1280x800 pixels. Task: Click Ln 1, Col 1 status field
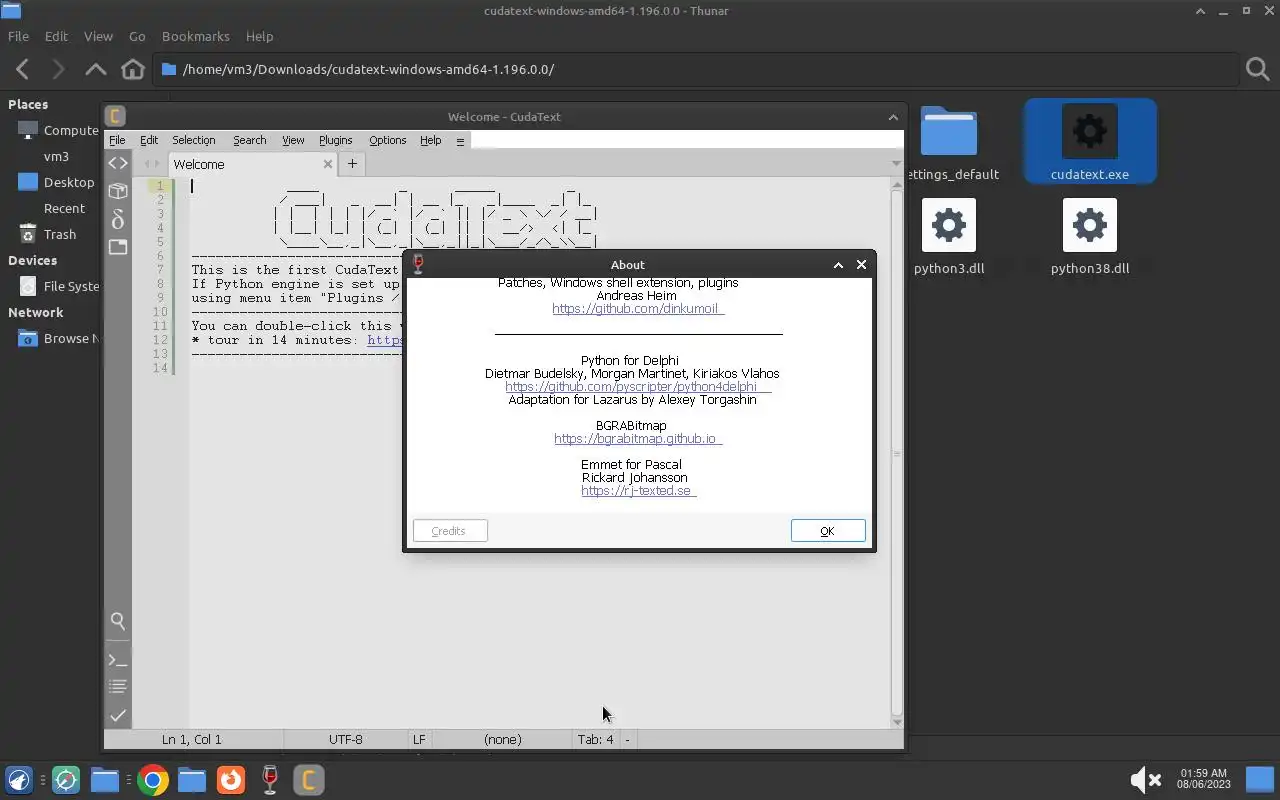tap(192, 740)
